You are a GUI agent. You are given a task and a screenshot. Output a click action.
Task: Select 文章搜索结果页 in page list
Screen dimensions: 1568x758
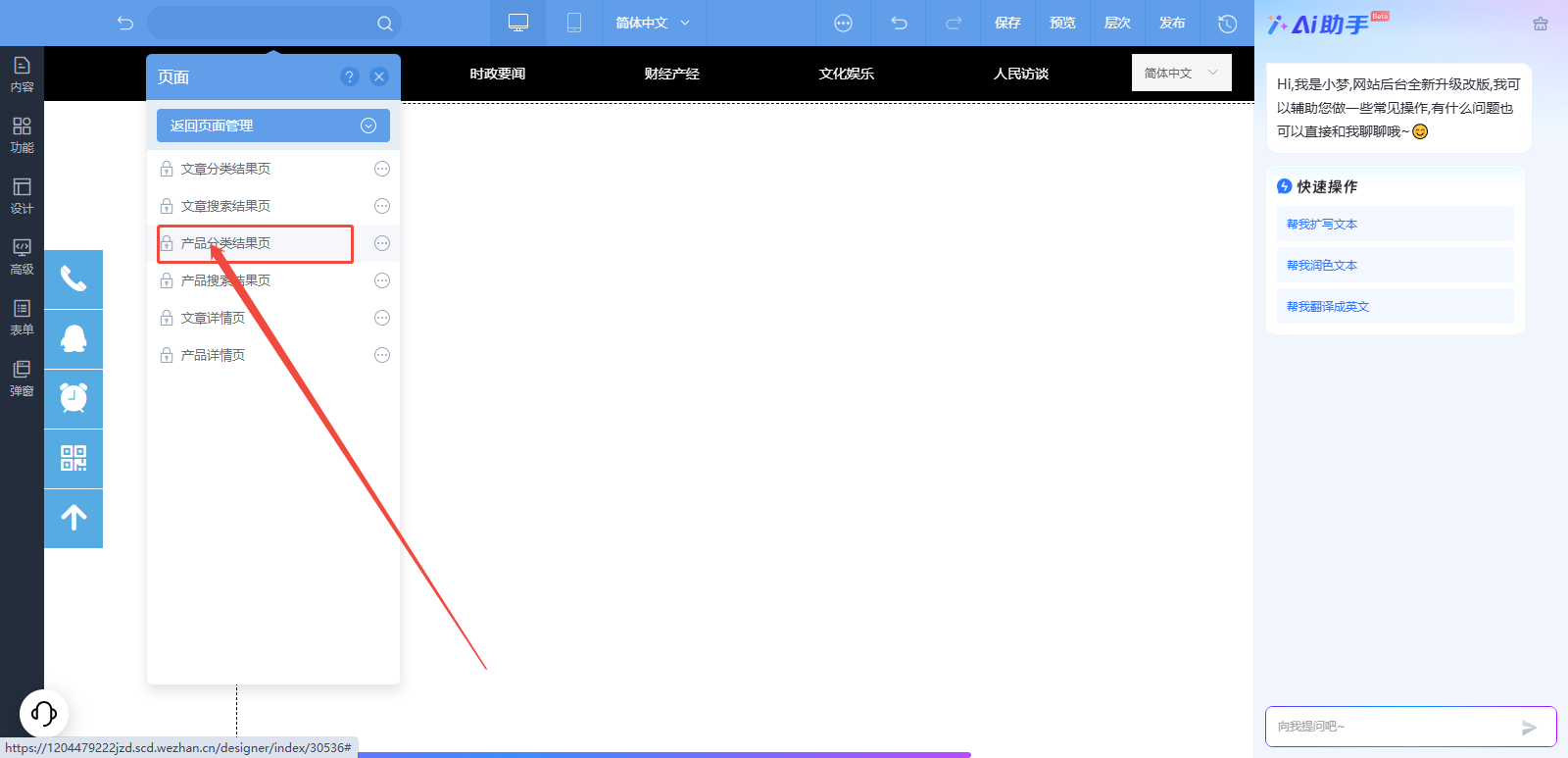tap(225, 206)
